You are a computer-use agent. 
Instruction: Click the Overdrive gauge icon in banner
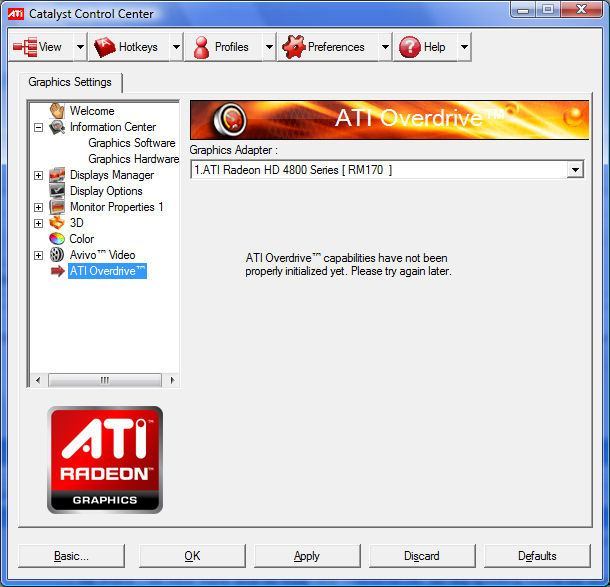pyautogui.click(x=230, y=119)
